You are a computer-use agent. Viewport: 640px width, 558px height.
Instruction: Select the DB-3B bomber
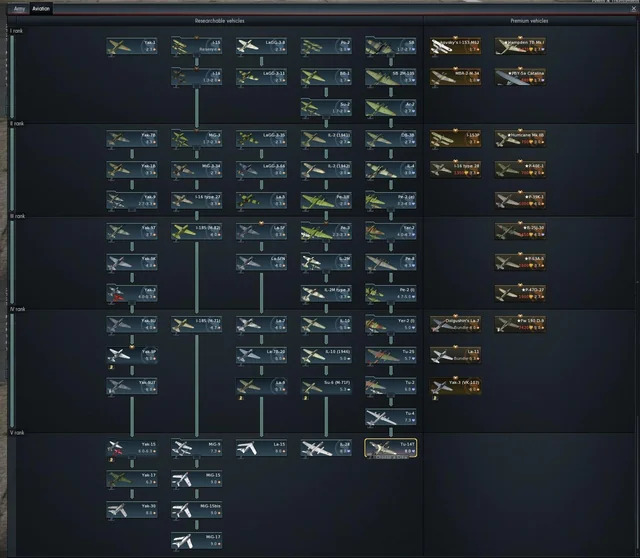pos(391,139)
